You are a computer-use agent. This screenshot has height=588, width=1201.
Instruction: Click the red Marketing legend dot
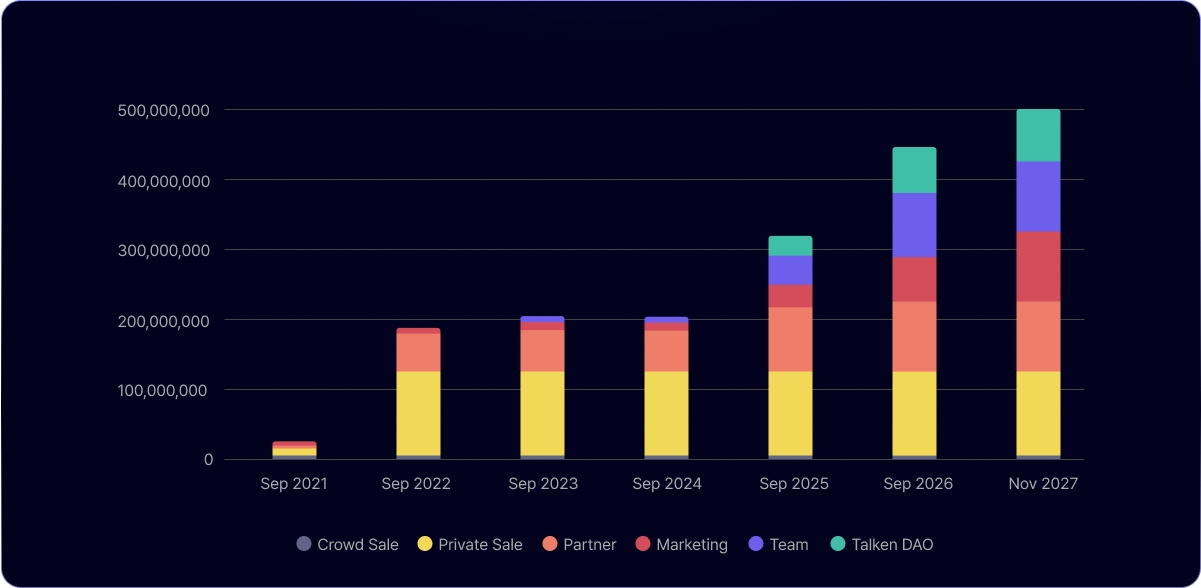point(643,544)
